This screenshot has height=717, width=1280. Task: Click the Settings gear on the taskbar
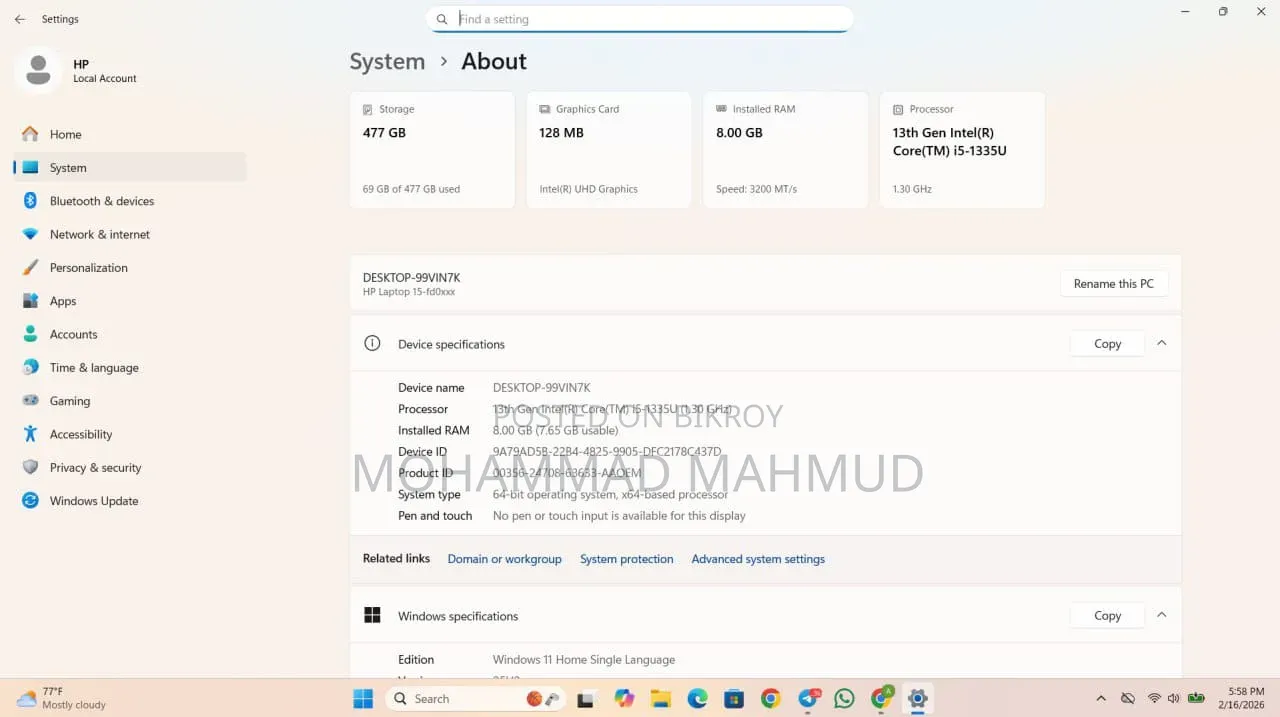[917, 698]
